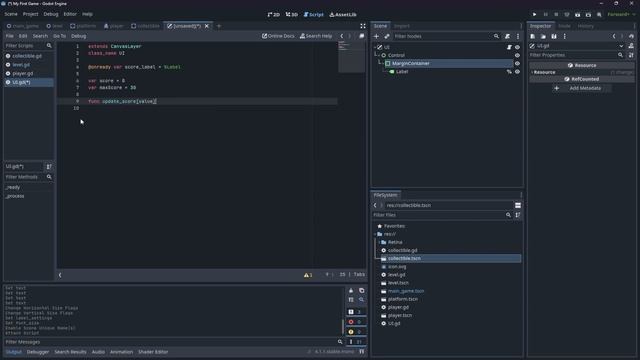Go to previous script edit location
Screen dimensions: 640x360
pos(342,36)
